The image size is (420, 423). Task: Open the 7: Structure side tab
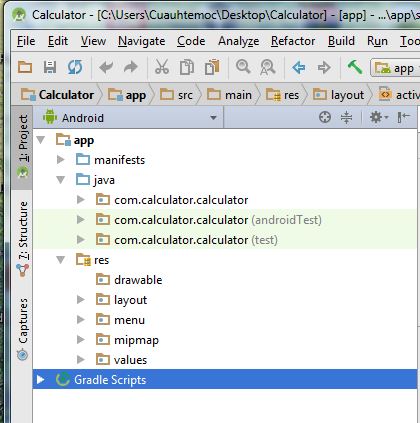pyautogui.click(x=22, y=239)
